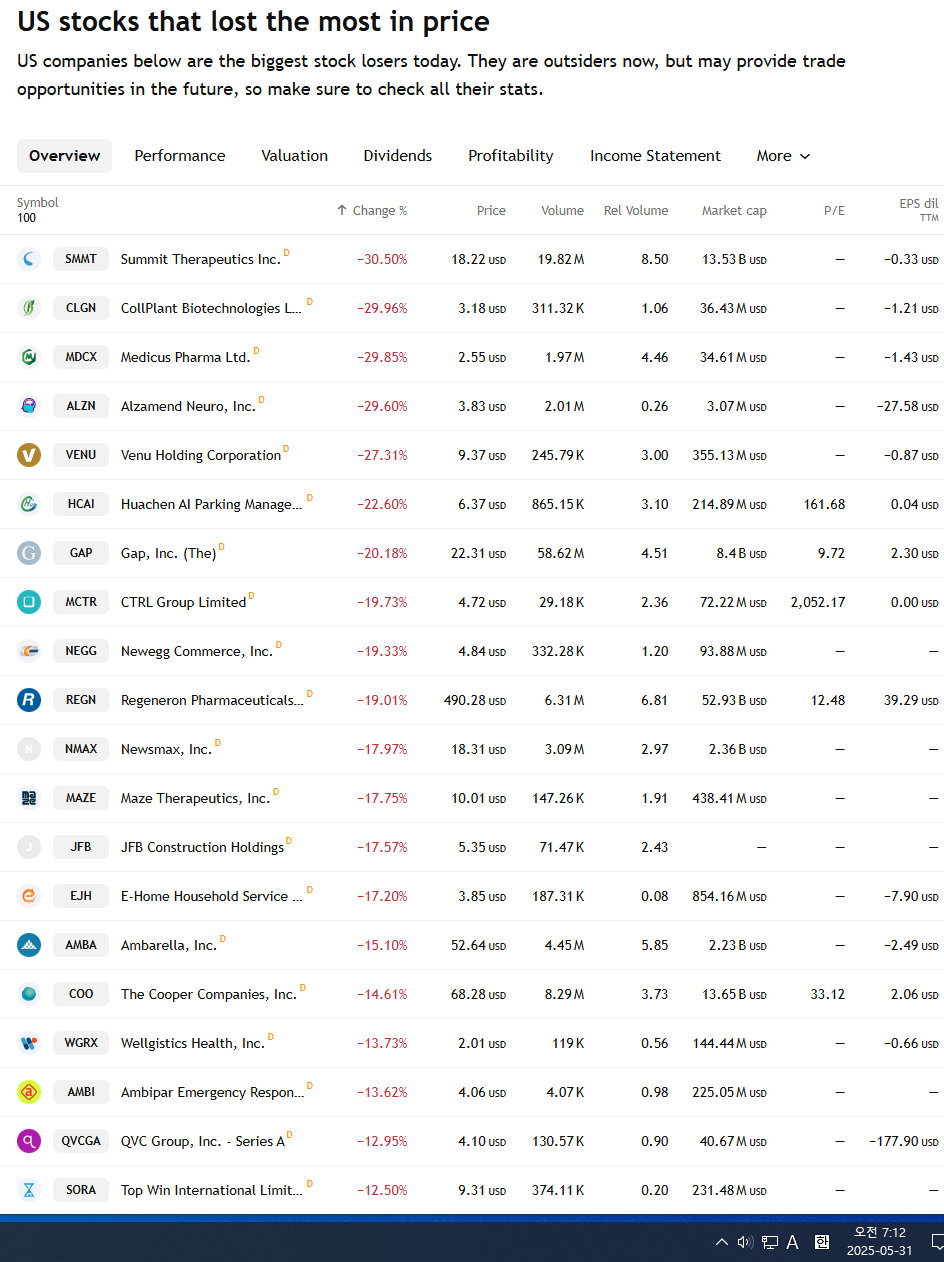Click the QVC Group logo icon
The width and height of the screenshot is (944, 1262).
pyautogui.click(x=29, y=1141)
